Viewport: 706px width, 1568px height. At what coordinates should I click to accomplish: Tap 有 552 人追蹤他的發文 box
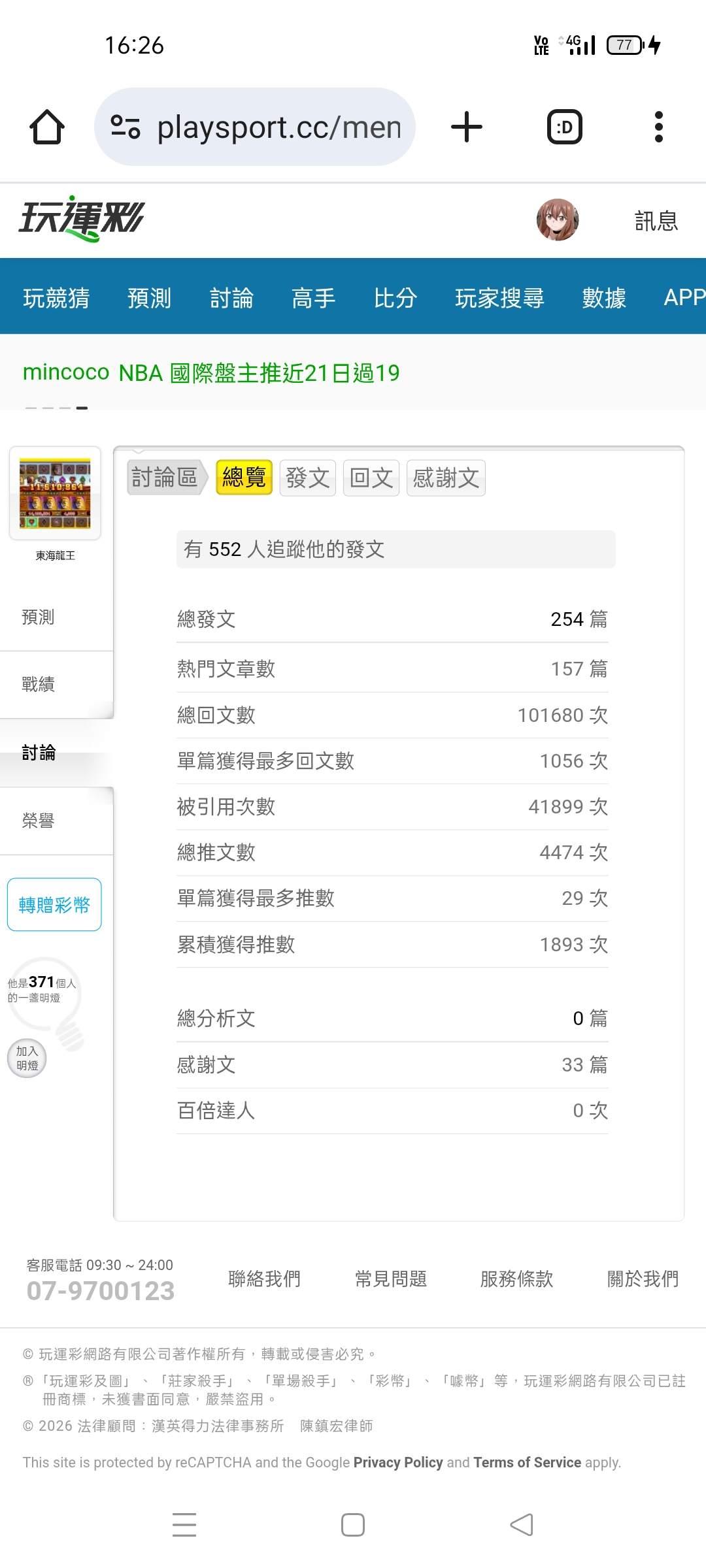pyautogui.click(x=395, y=549)
